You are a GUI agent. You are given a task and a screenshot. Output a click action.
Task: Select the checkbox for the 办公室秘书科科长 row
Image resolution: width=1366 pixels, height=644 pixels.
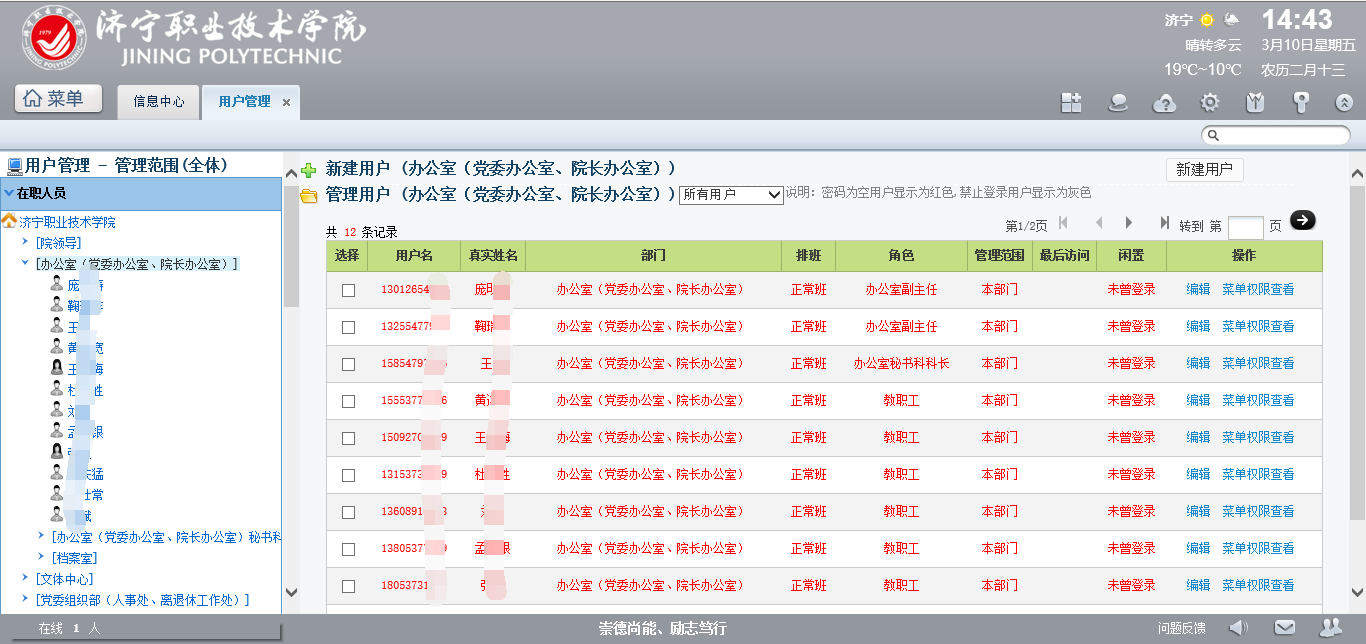(x=348, y=364)
